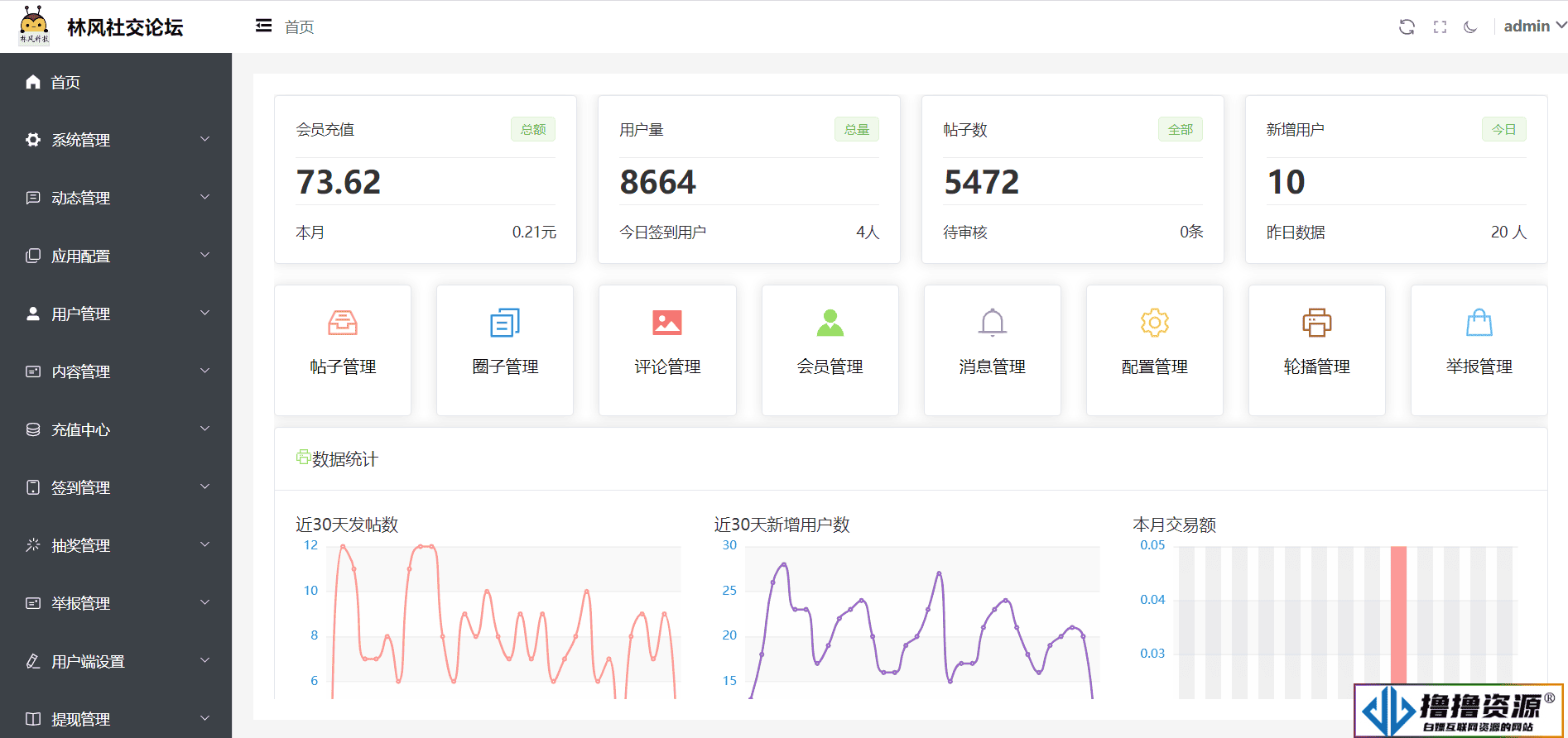This screenshot has height=738, width=1568.
Task: Click the sparkle icon beside 抽奖管理
Action: [33, 545]
